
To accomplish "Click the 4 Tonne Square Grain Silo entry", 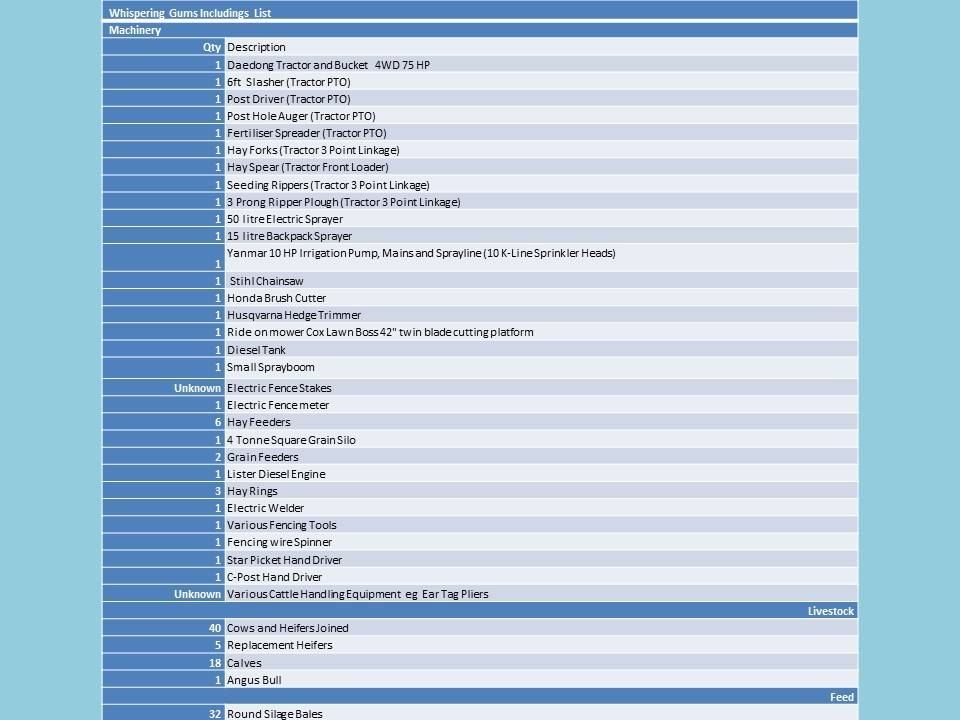I will click(291, 440).
